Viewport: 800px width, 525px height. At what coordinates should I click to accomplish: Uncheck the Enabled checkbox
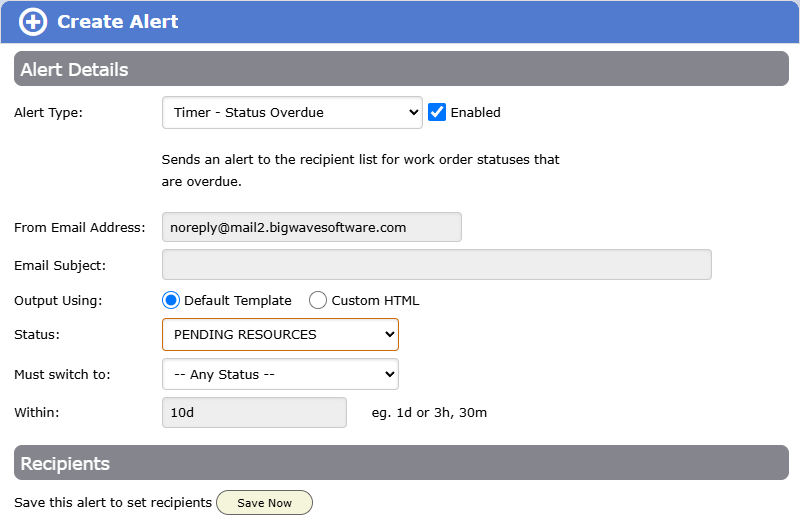(437, 112)
